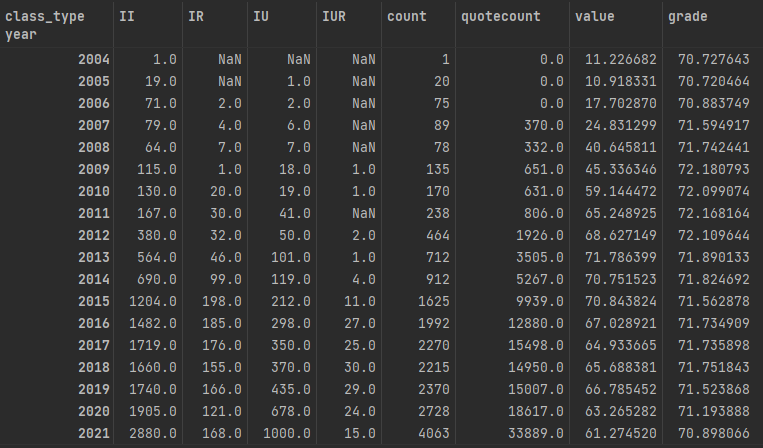
Task: Click the II column header
Action: [126, 17]
